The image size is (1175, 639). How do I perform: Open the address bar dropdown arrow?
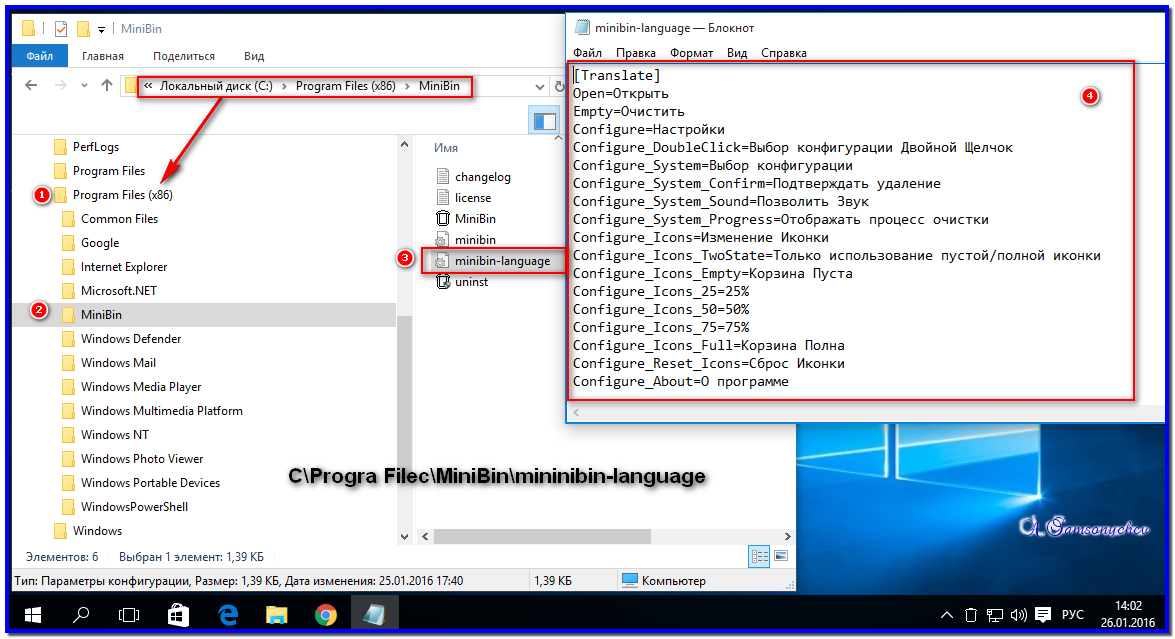click(x=539, y=86)
